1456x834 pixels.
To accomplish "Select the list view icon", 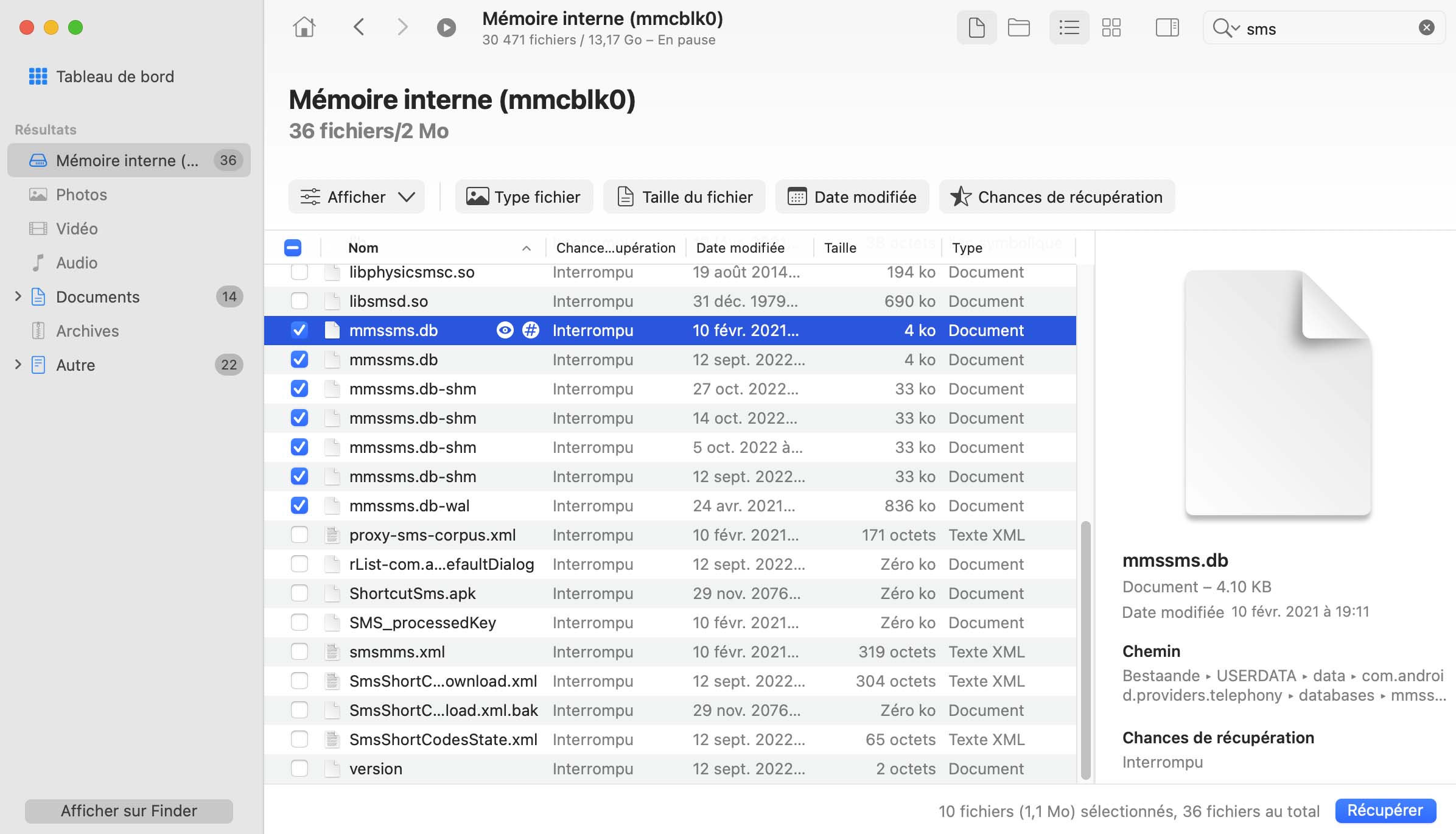I will point(1068,27).
